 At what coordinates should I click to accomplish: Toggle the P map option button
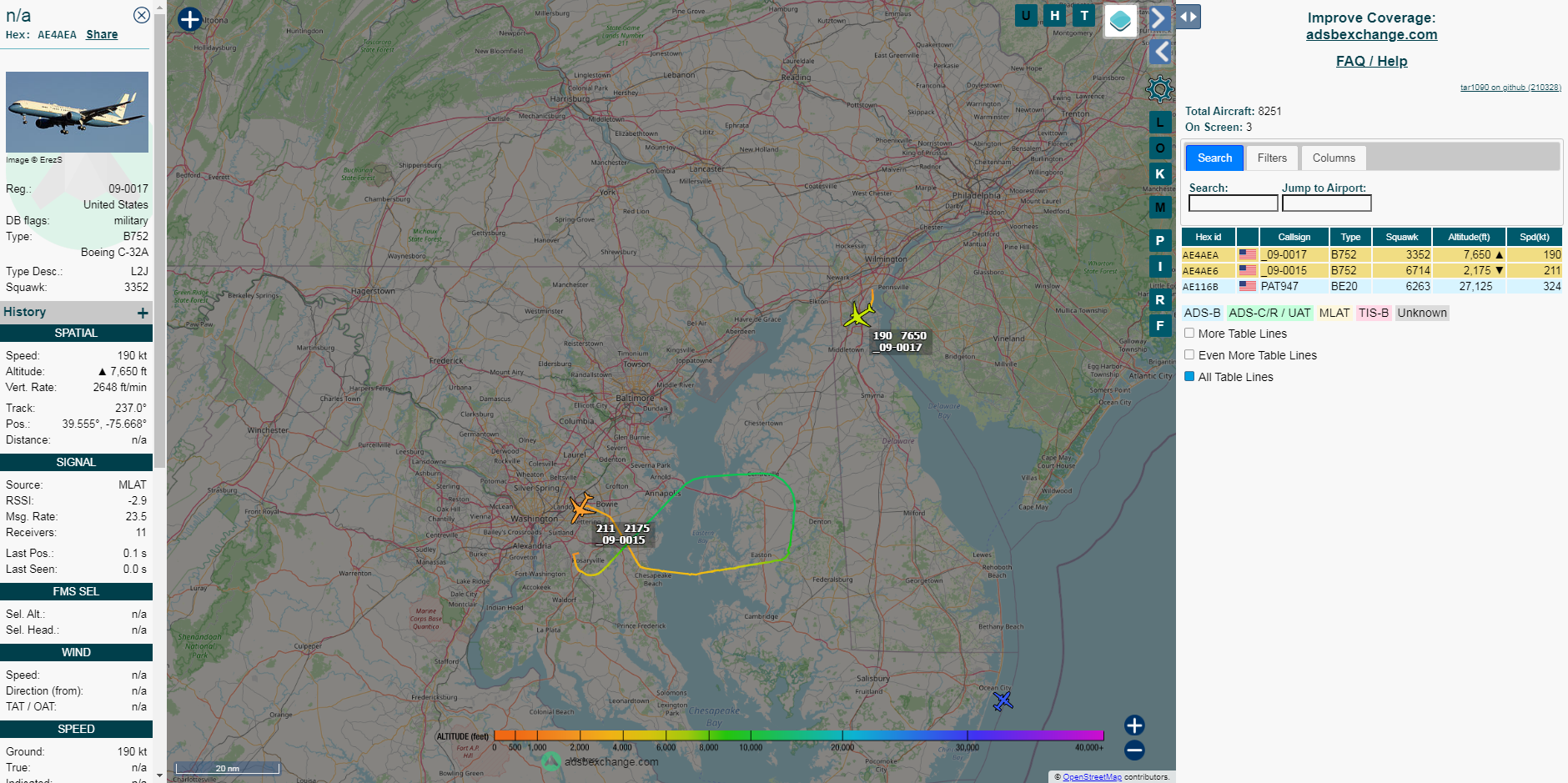(x=1160, y=240)
